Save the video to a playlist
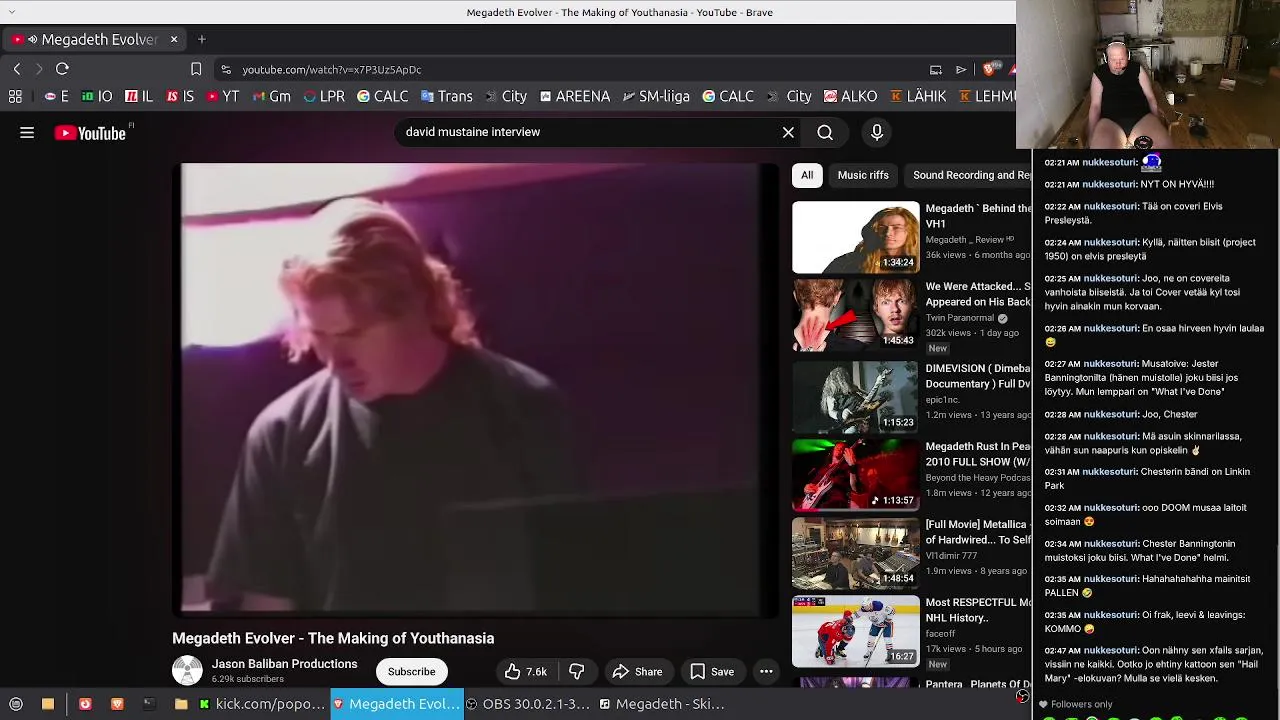1280x720 pixels. point(712,672)
